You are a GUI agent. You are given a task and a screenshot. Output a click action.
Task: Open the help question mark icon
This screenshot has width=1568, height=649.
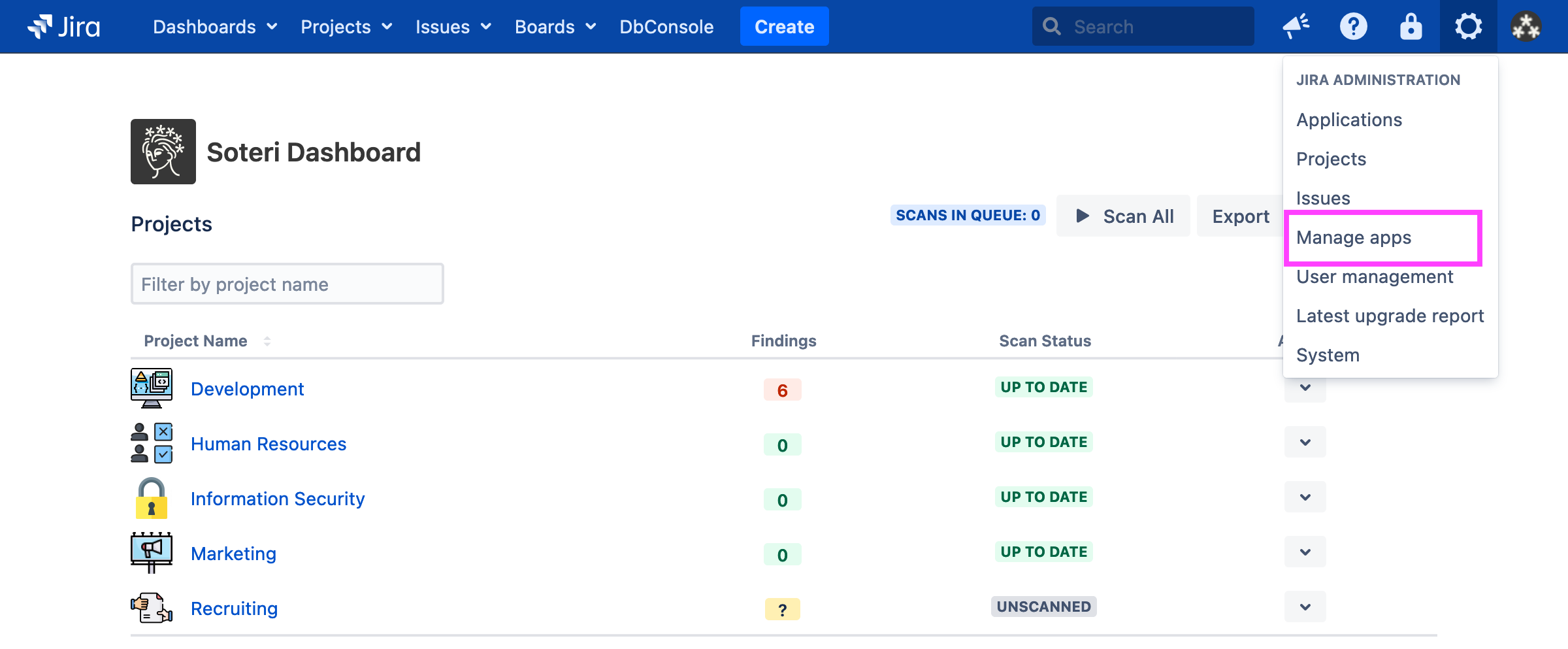[x=1353, y=27]
